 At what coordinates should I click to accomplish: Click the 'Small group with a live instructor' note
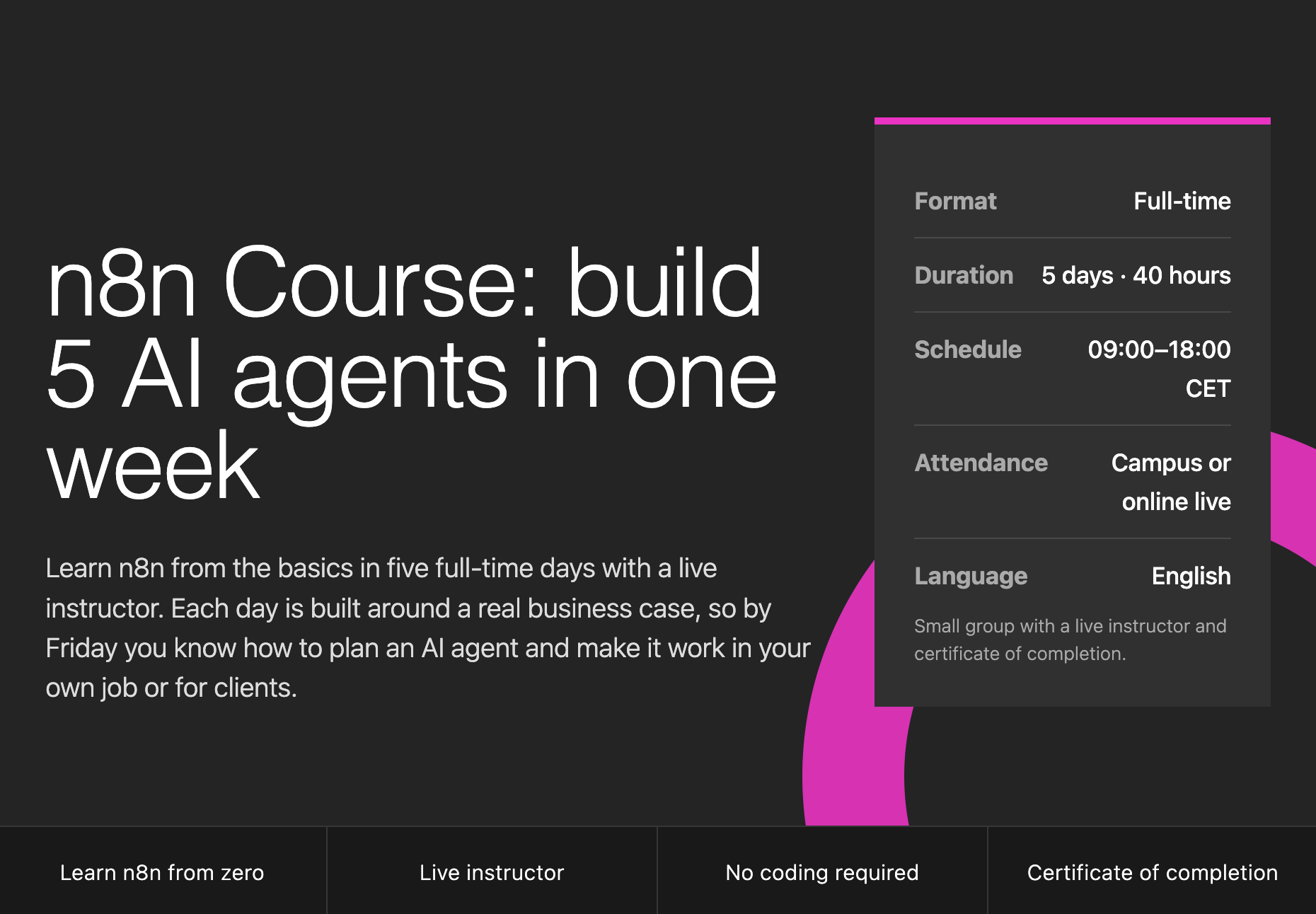point(1070,640)
